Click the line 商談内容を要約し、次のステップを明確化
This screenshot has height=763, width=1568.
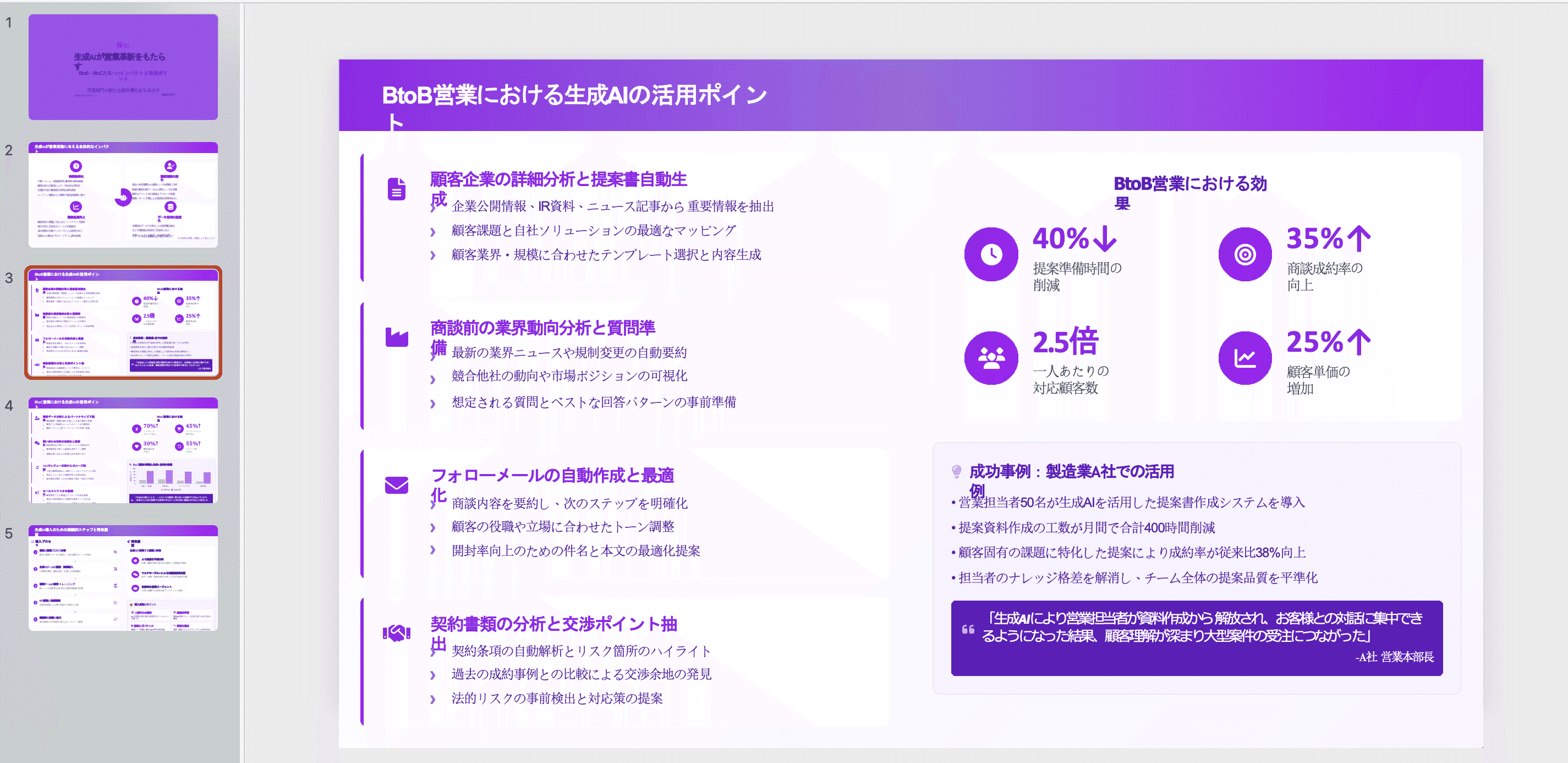(569, 504)
